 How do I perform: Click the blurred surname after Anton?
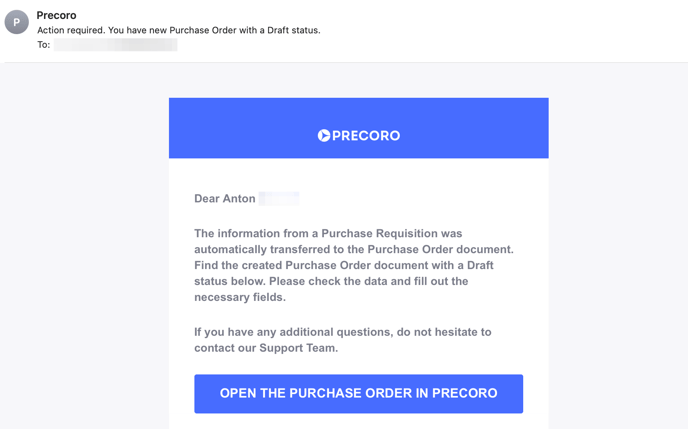click(279, 199)
